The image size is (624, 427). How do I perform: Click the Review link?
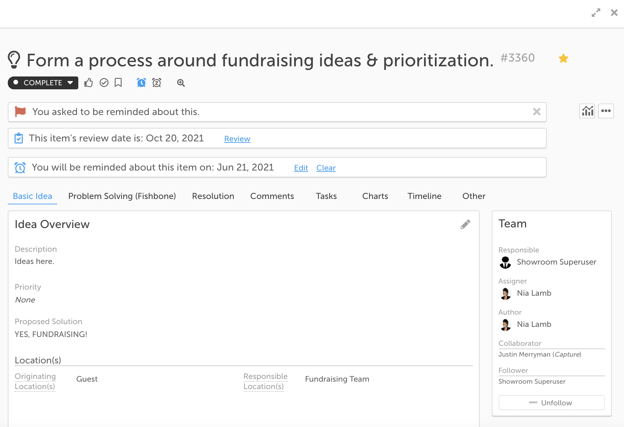(237, 139)
